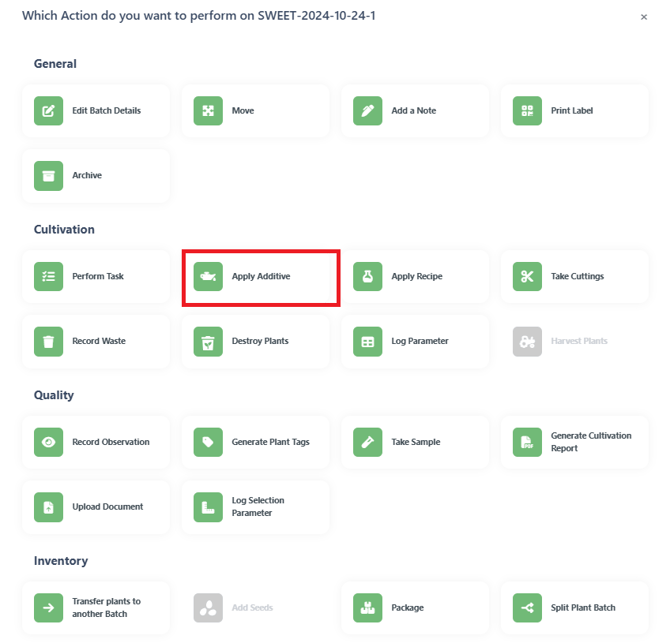Image resolution: width=670 pixels, height=643 pixels.
Task: Open Generate Cultivation Report
Action: [575, 442]
